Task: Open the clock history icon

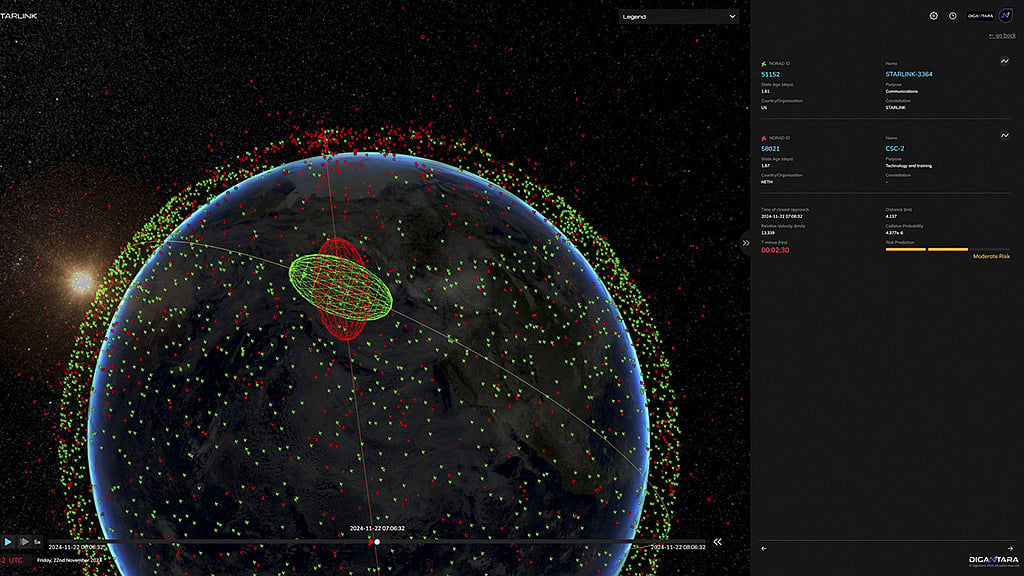Action: coord(953,16)
